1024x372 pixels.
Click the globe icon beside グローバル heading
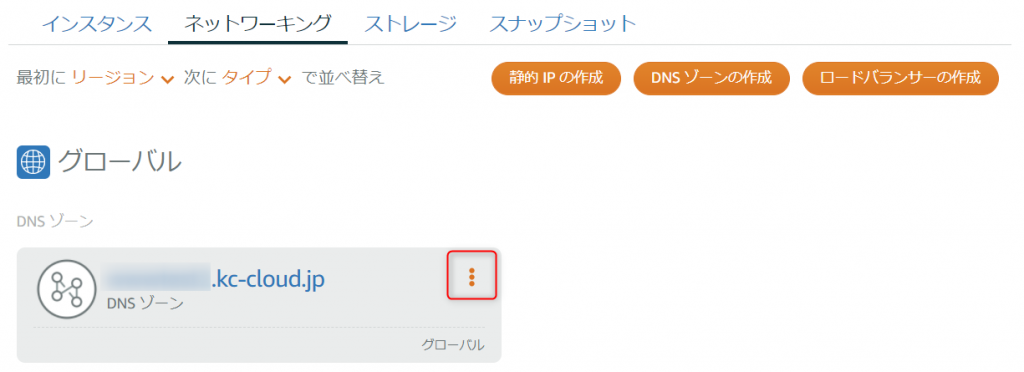click(33, 162)
